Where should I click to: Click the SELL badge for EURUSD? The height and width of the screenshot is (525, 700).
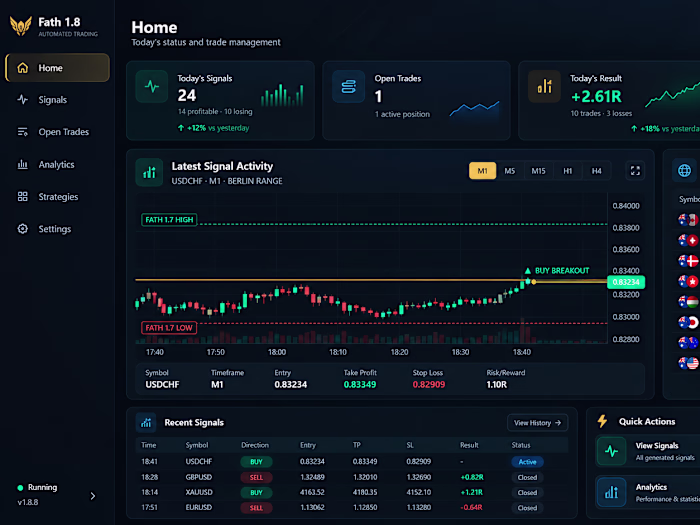tap(256, 508)
